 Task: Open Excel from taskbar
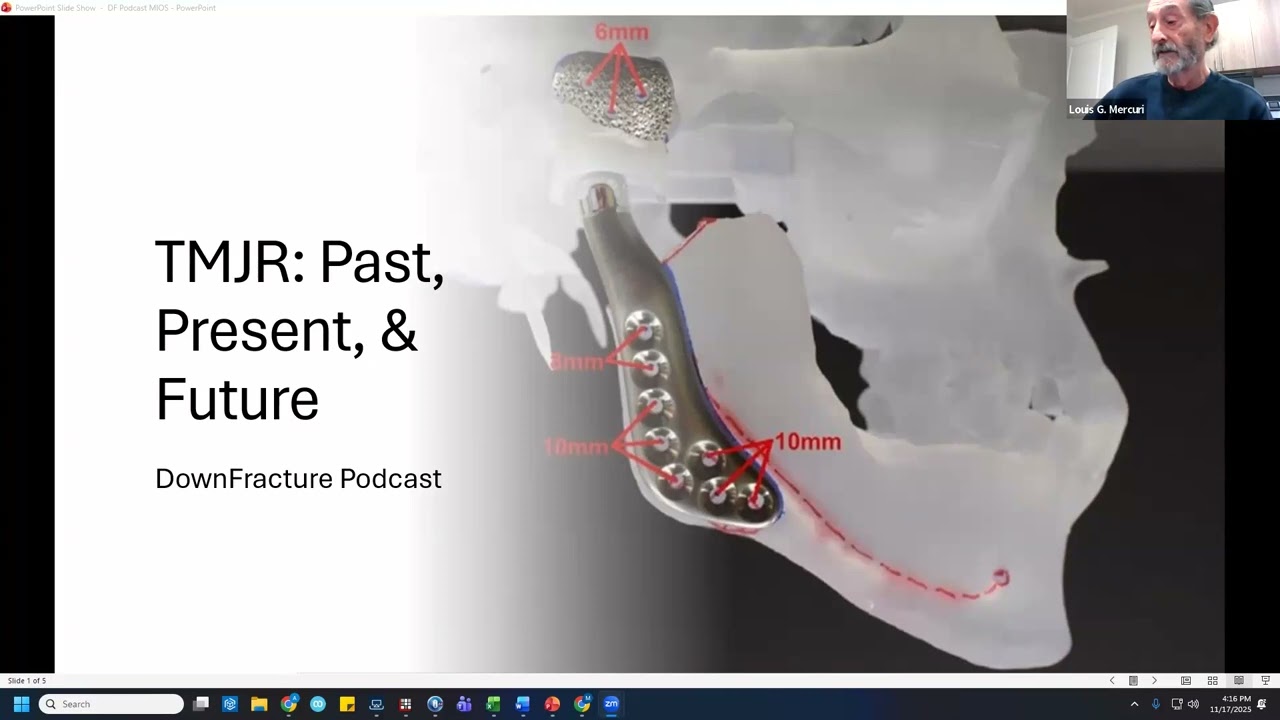point(493,704)
